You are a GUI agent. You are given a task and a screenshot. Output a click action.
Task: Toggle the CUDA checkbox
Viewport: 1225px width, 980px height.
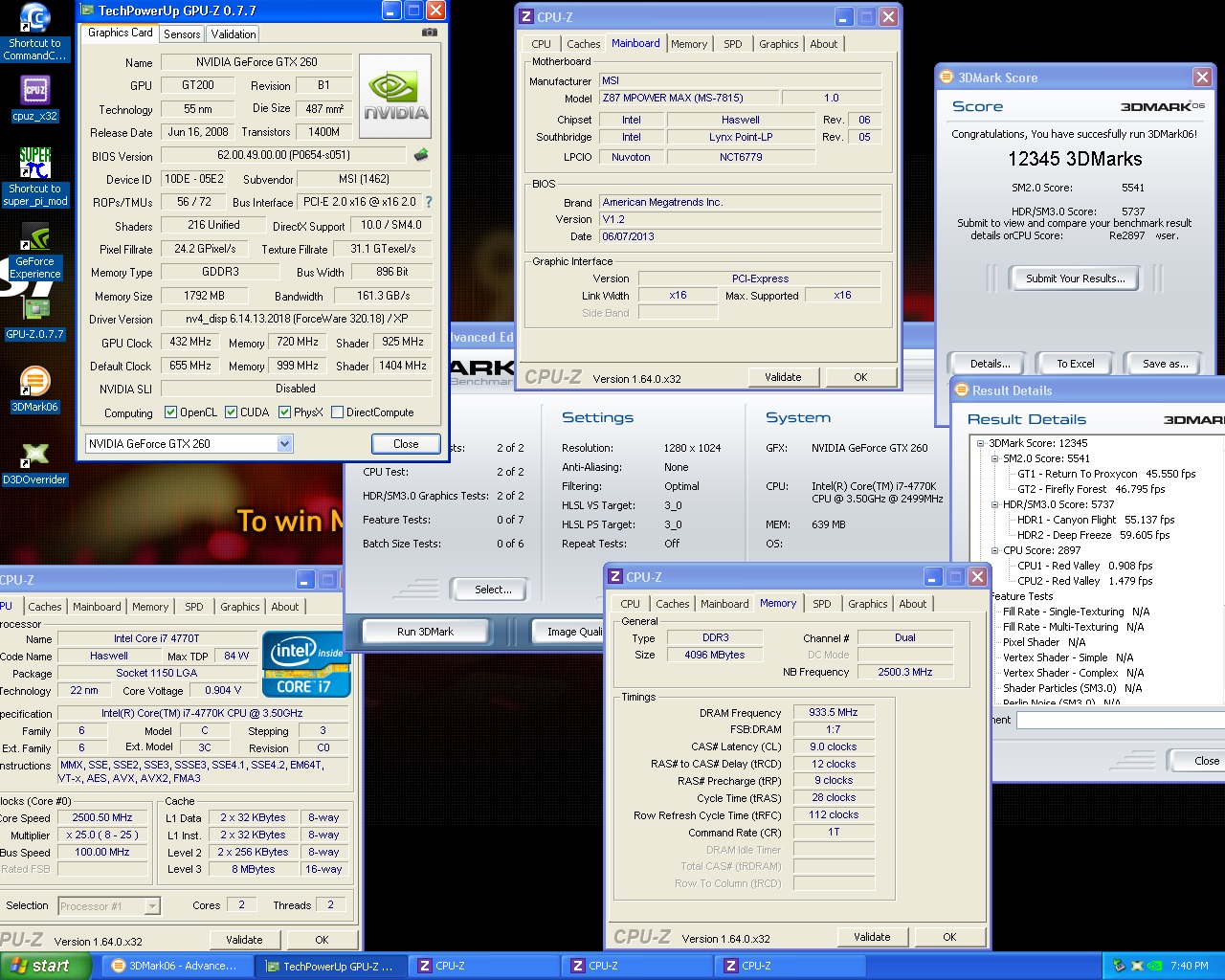point(231,412)
